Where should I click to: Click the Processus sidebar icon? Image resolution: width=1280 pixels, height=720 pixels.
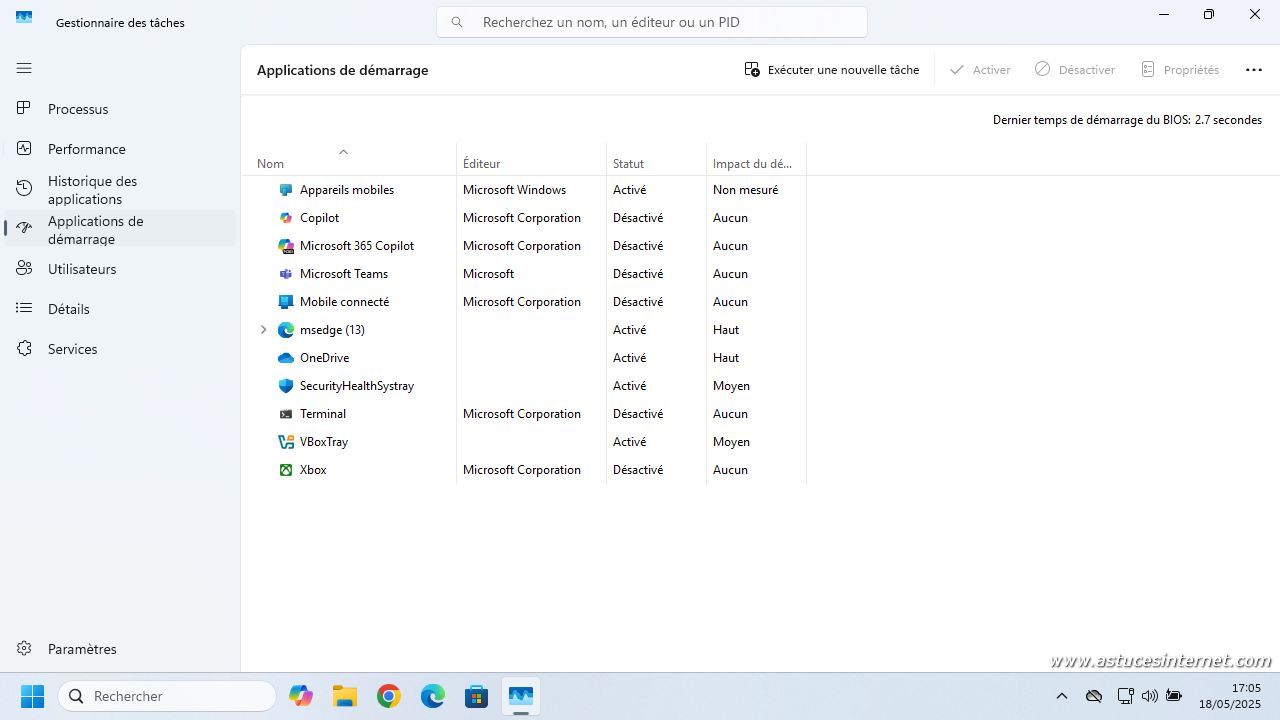[x=24, y=108]
